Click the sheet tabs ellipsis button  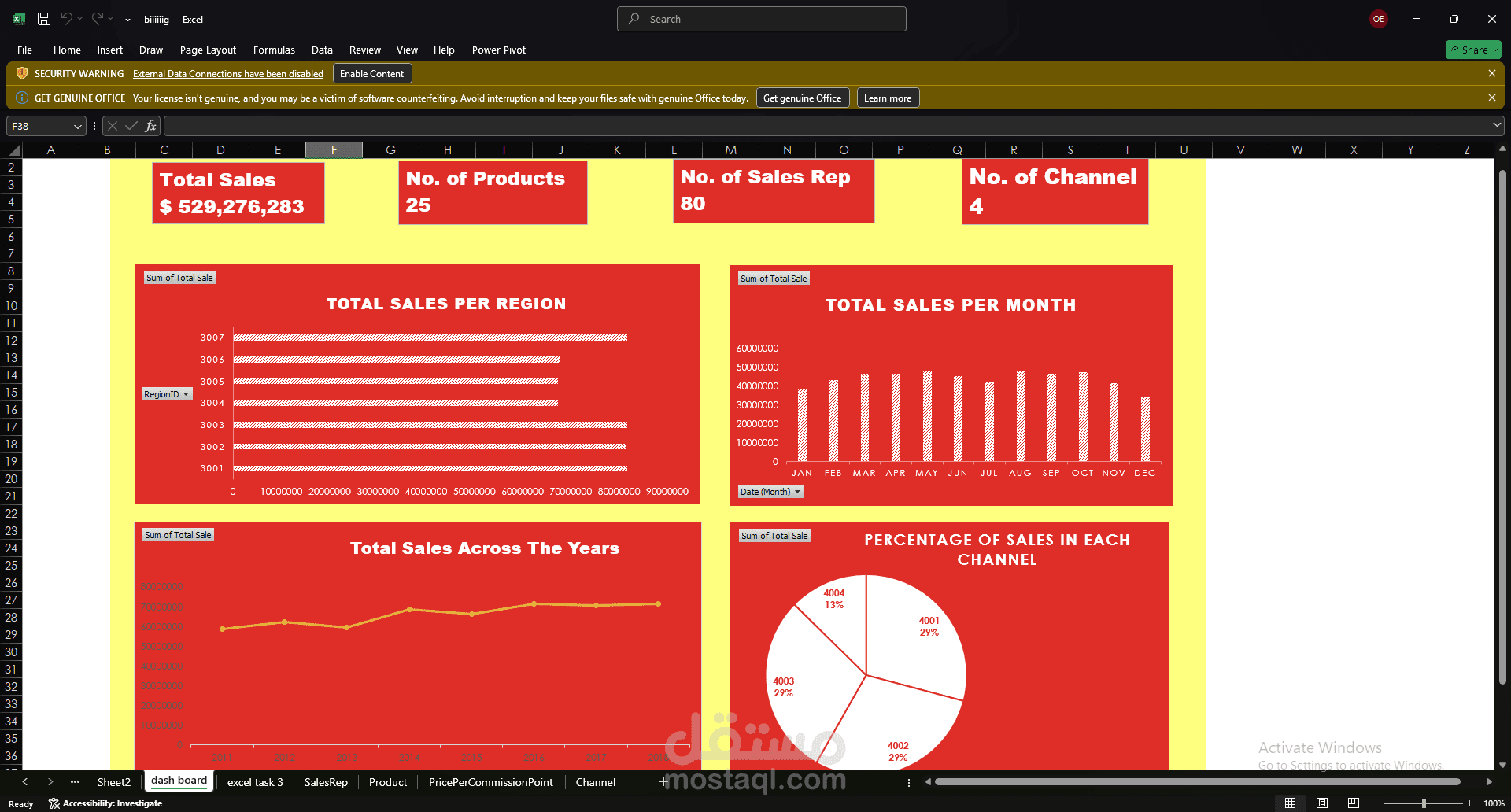point(75,782)
